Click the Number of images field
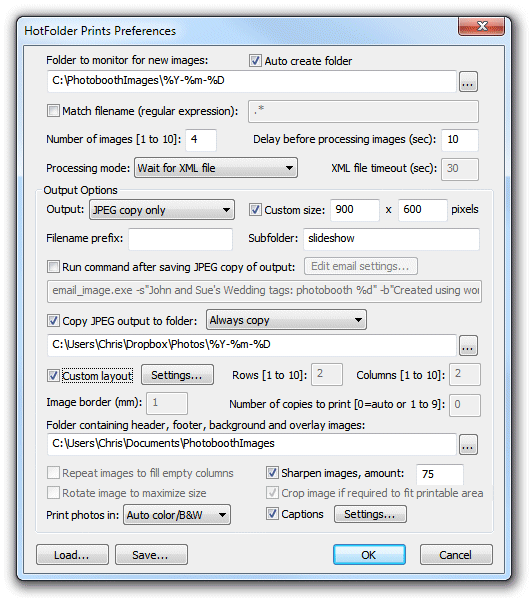 pyautogui.click(x=201, y=140)
